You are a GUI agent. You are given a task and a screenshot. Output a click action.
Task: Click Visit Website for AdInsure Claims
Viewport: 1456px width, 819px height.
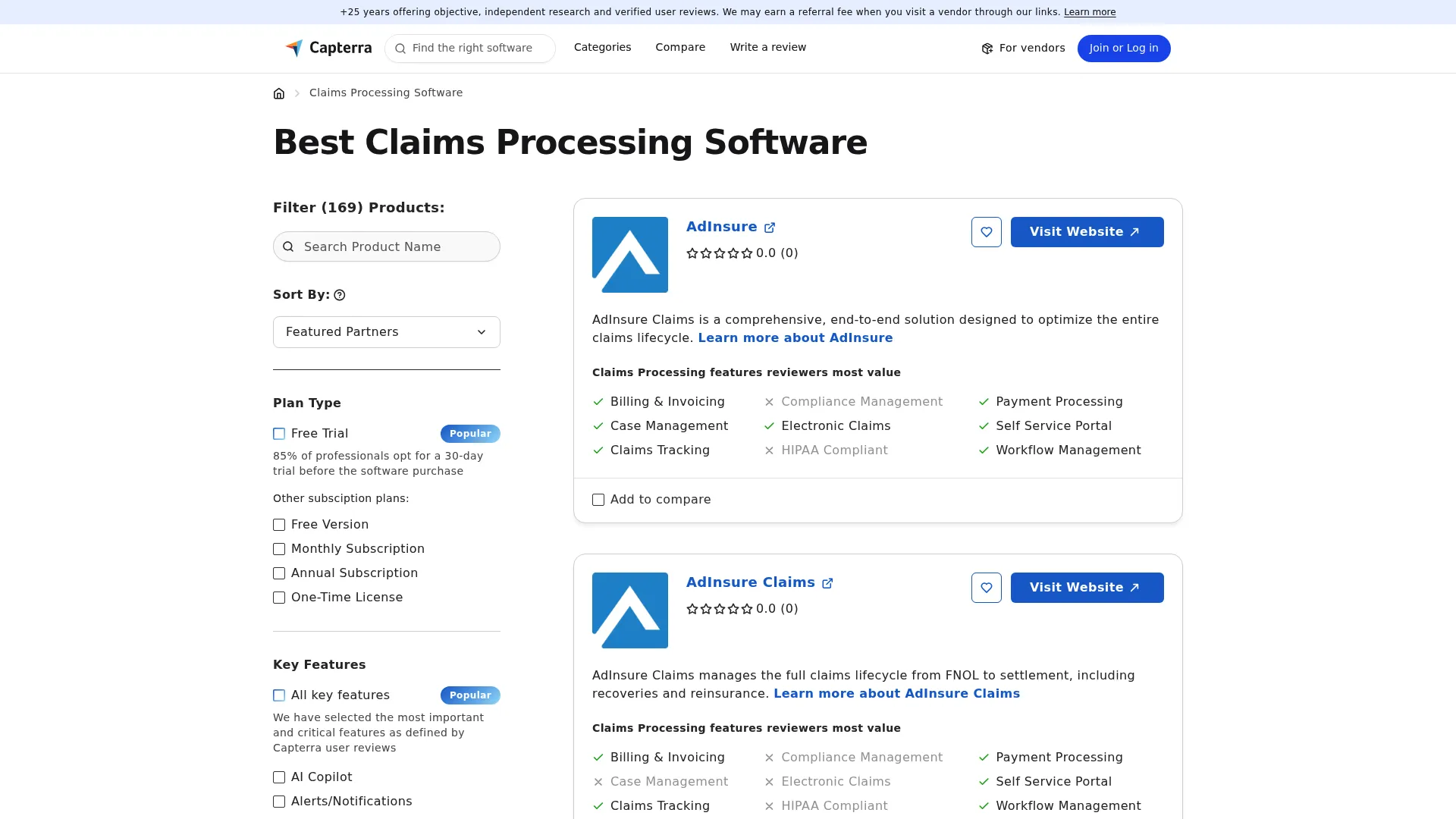click(1087, 588)
